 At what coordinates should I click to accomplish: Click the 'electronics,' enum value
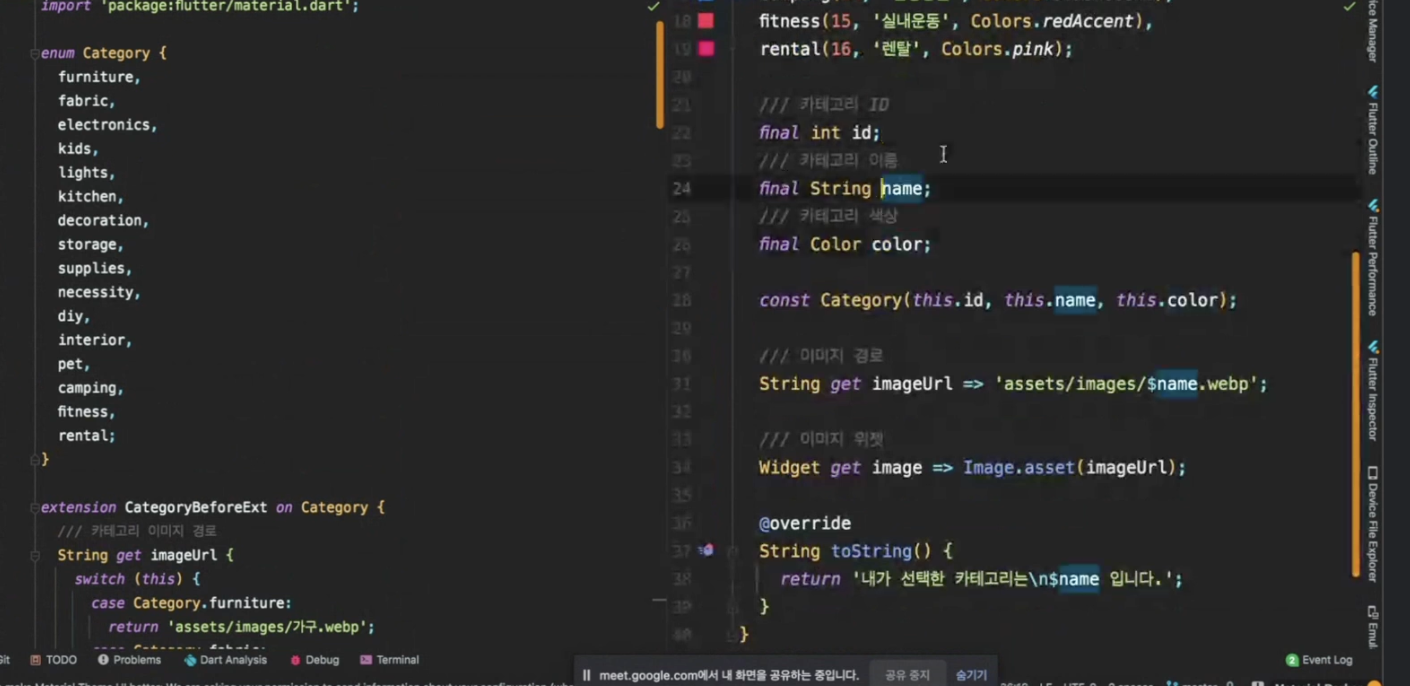coord(107,125)
